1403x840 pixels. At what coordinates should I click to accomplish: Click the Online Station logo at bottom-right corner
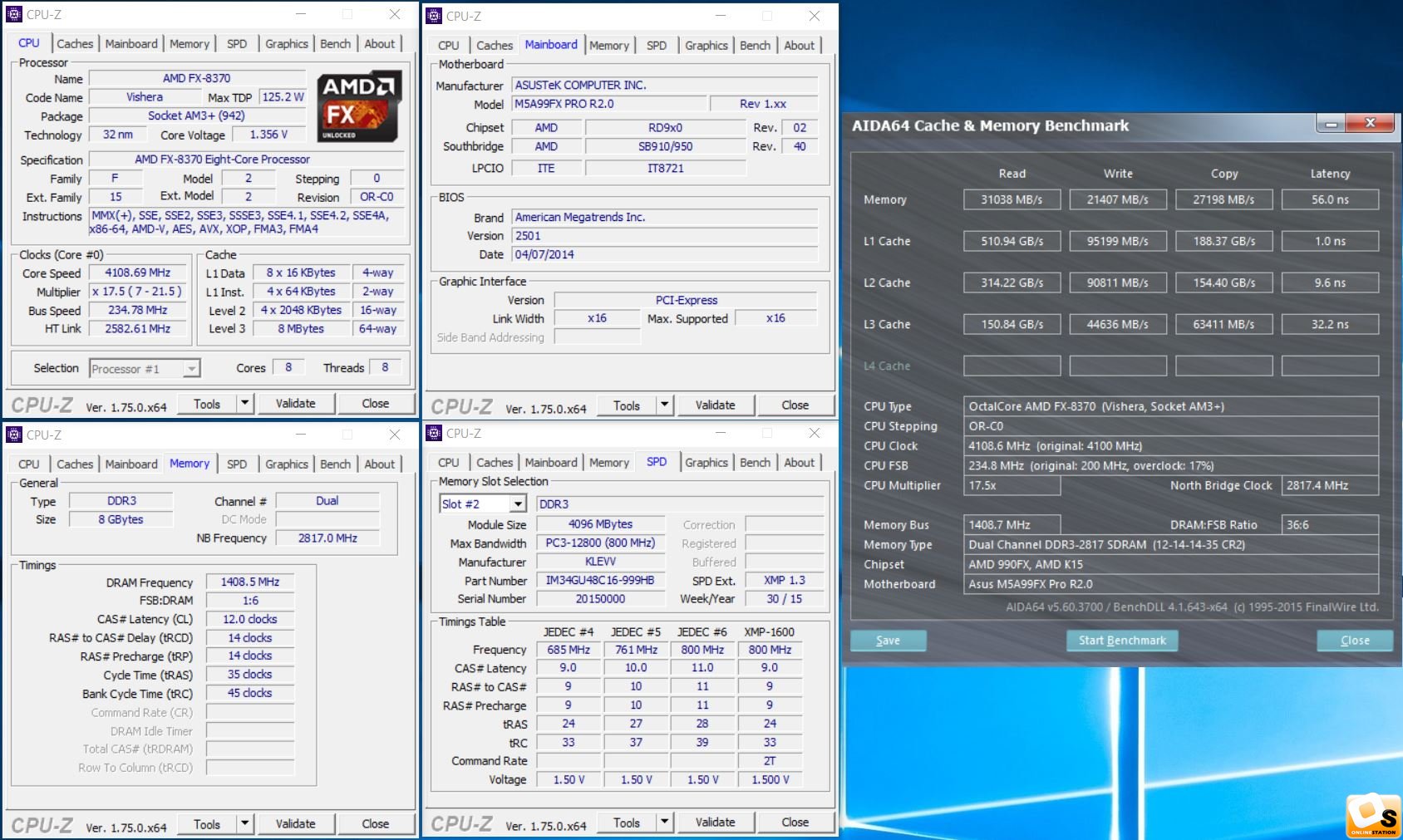1372,815
